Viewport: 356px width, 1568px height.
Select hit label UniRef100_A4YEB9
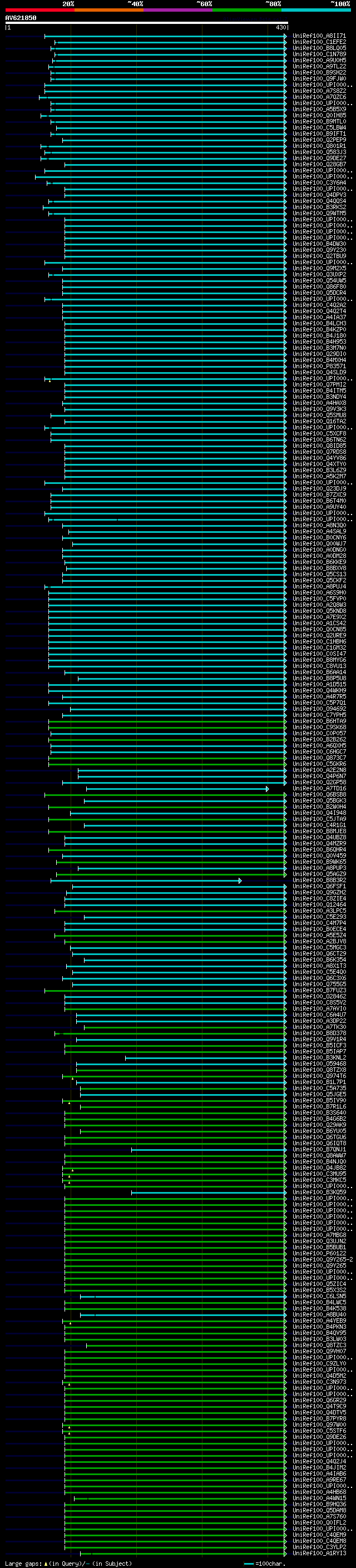tap(319, 1322)
